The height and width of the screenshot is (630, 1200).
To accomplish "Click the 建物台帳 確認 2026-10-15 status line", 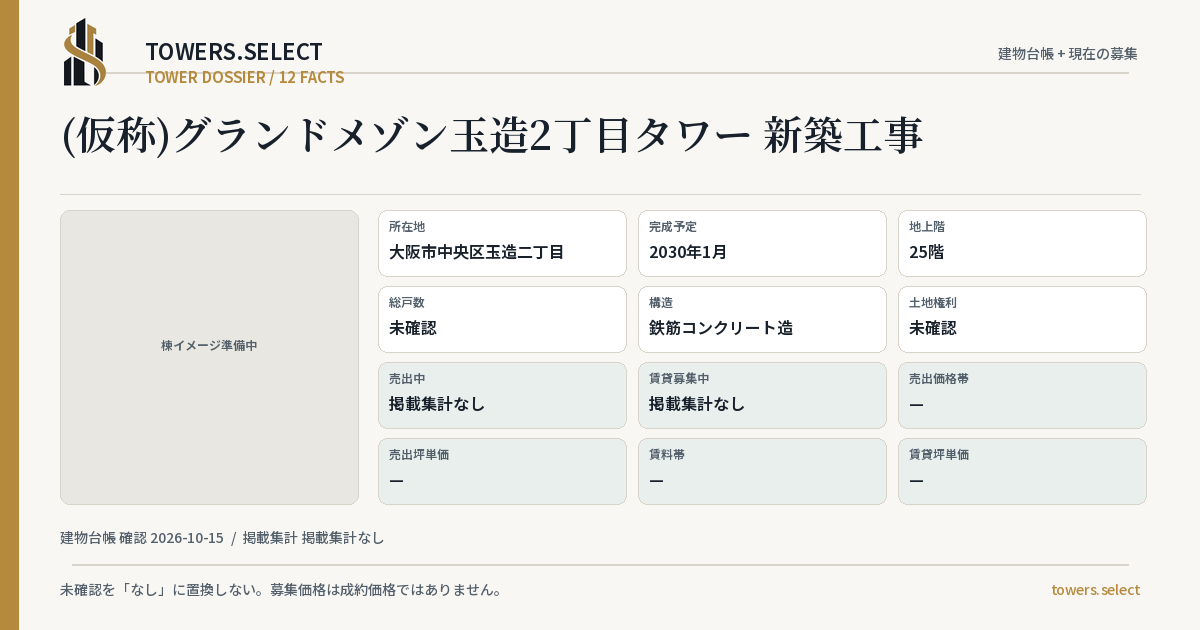I will tap(222, 538).
